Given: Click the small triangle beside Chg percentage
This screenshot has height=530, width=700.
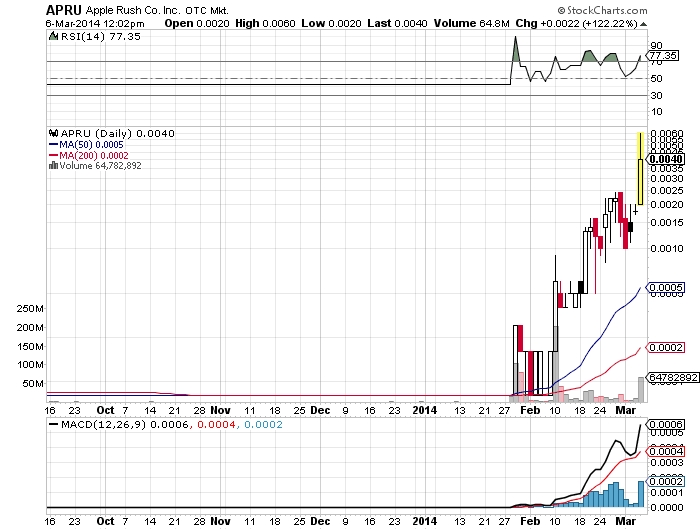Looking at the screenshot, I should [644, 24].
